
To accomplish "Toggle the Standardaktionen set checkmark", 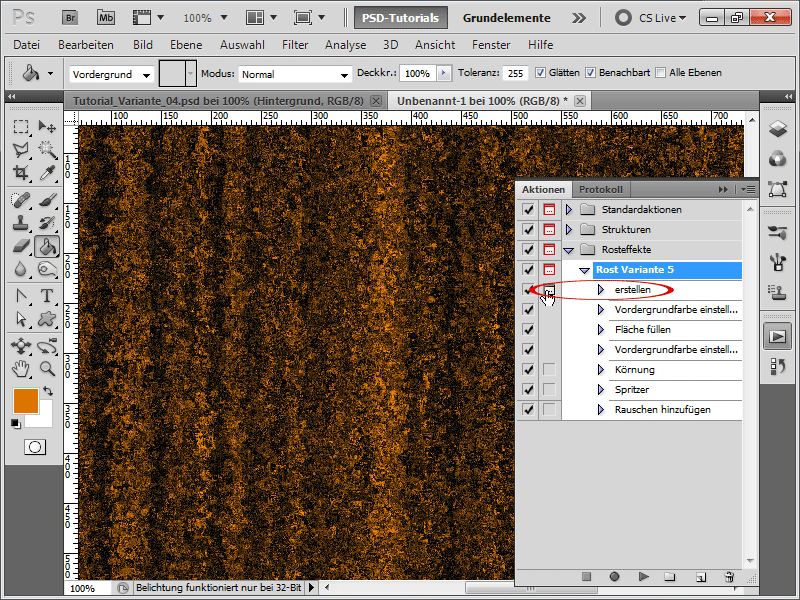I will pyautogui.click(x=528, y=210).
